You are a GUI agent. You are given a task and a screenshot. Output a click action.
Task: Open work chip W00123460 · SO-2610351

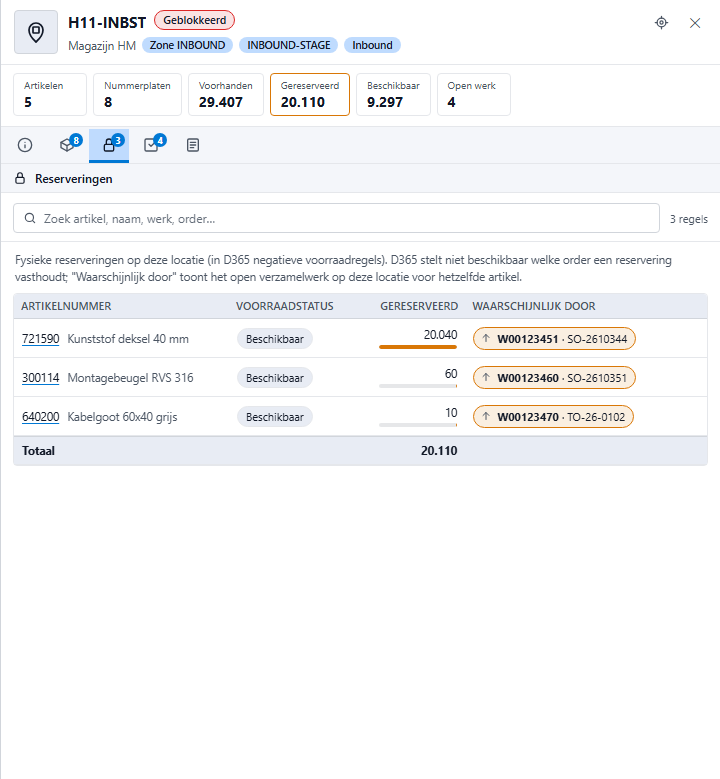pos(554,378)
